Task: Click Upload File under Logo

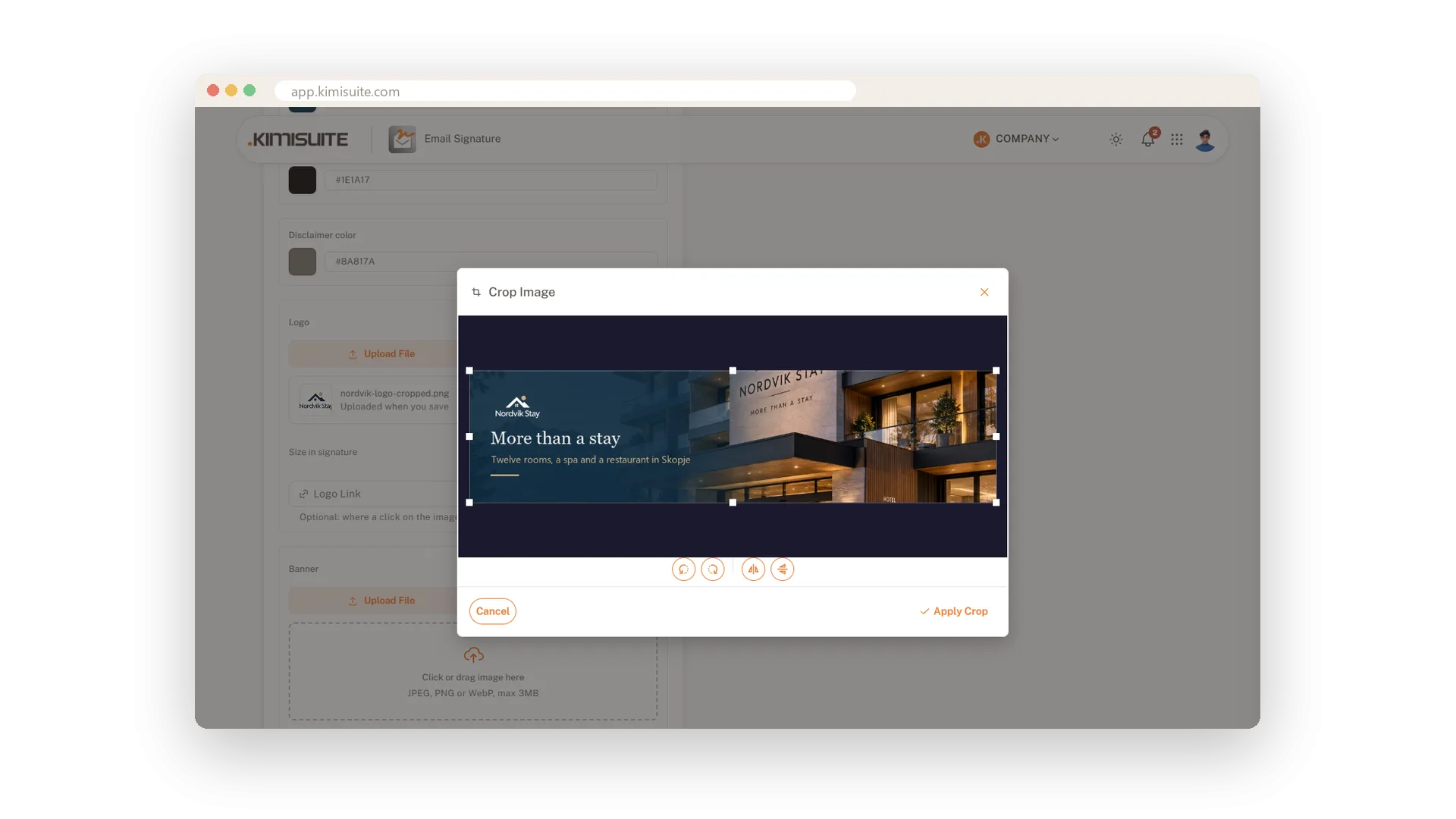Action: coord(381,354)
